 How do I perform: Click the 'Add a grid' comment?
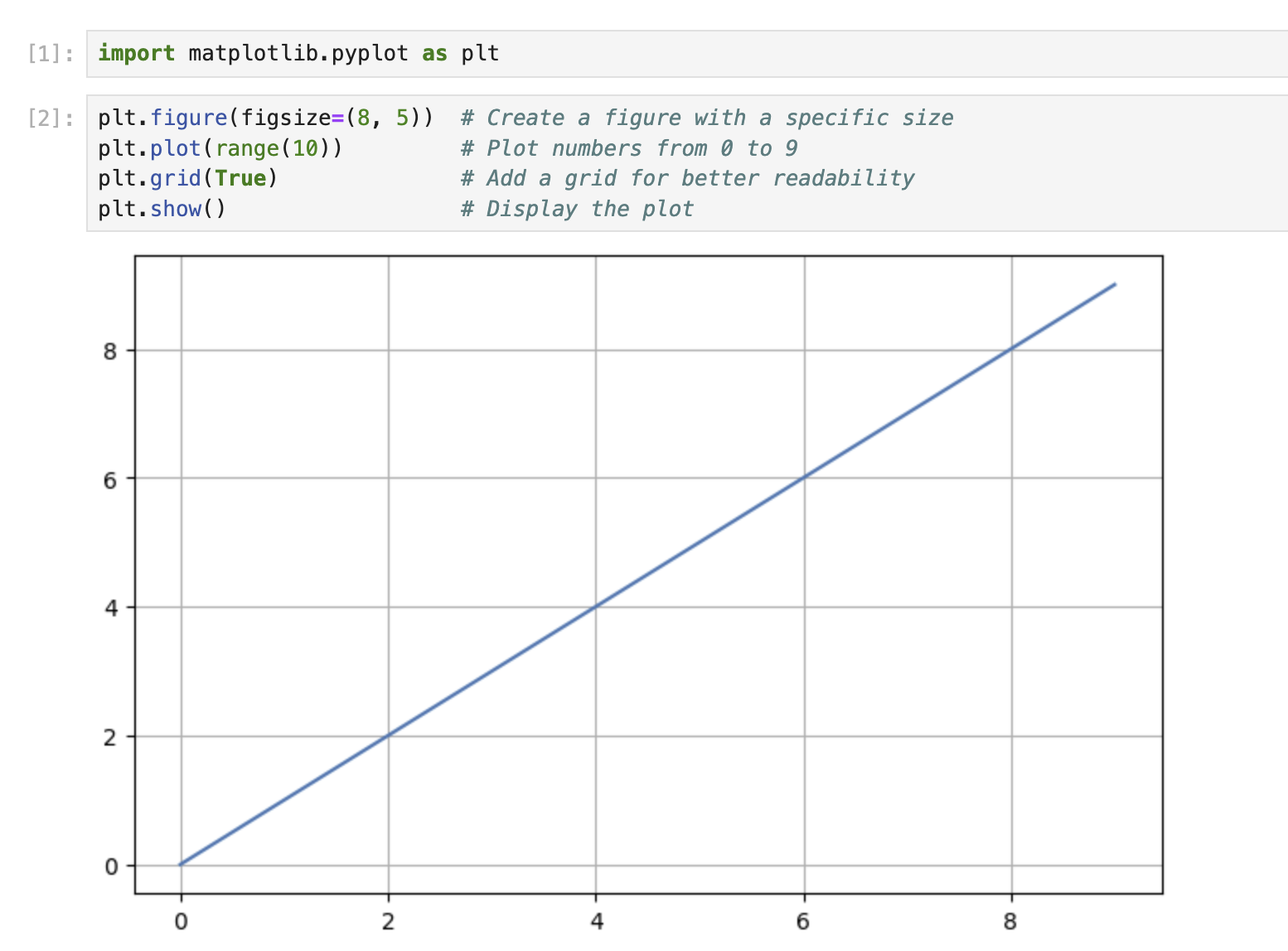(687, 179)
